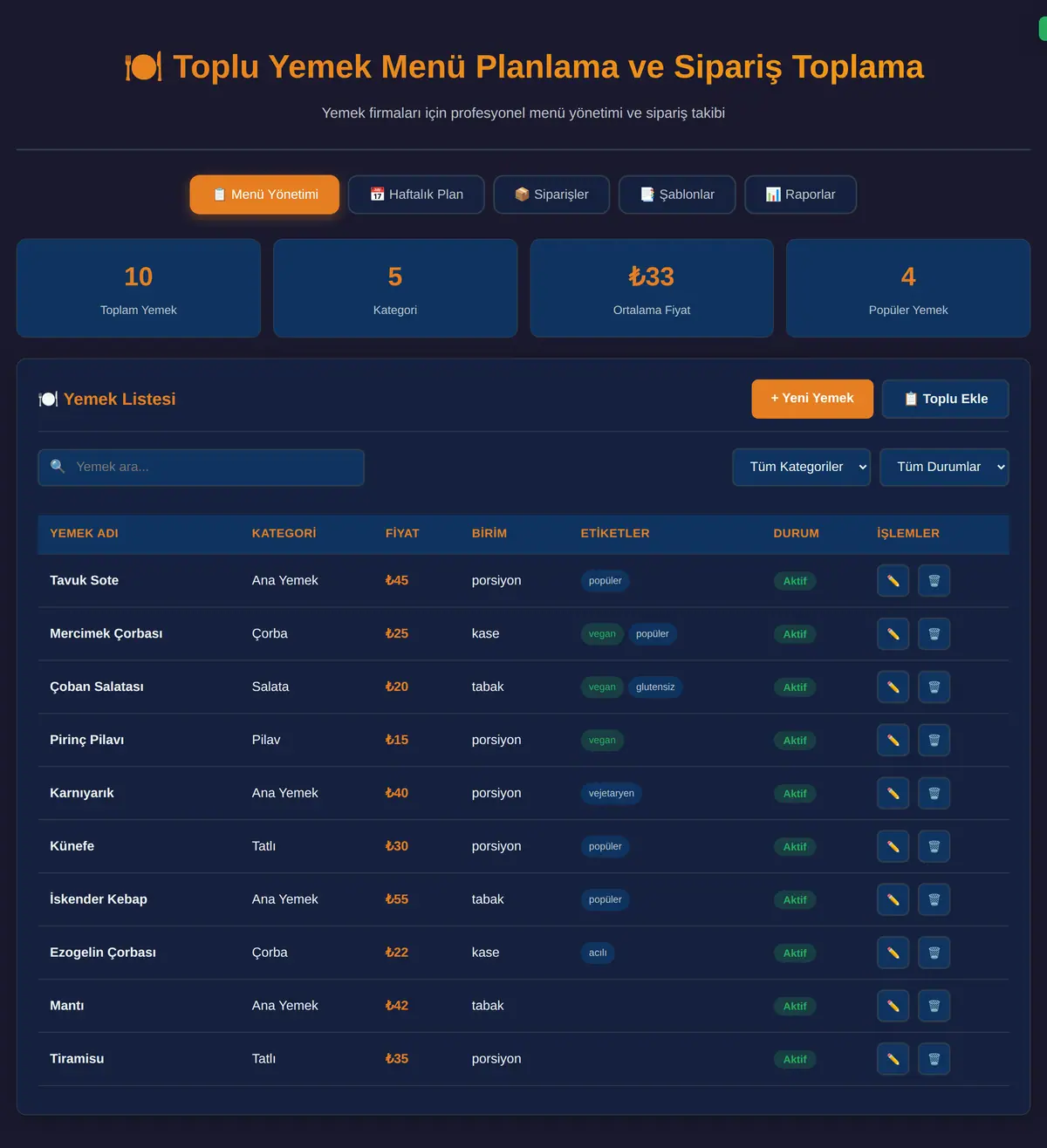Select the Popüler Yemek stat card
1047x1148 pixels.
point(908,289)
